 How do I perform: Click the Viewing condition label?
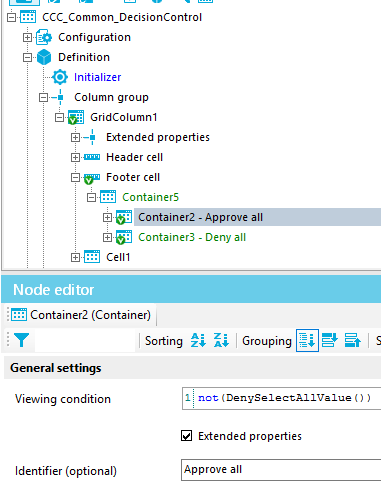pyautogui.click(x=63, y=399)
